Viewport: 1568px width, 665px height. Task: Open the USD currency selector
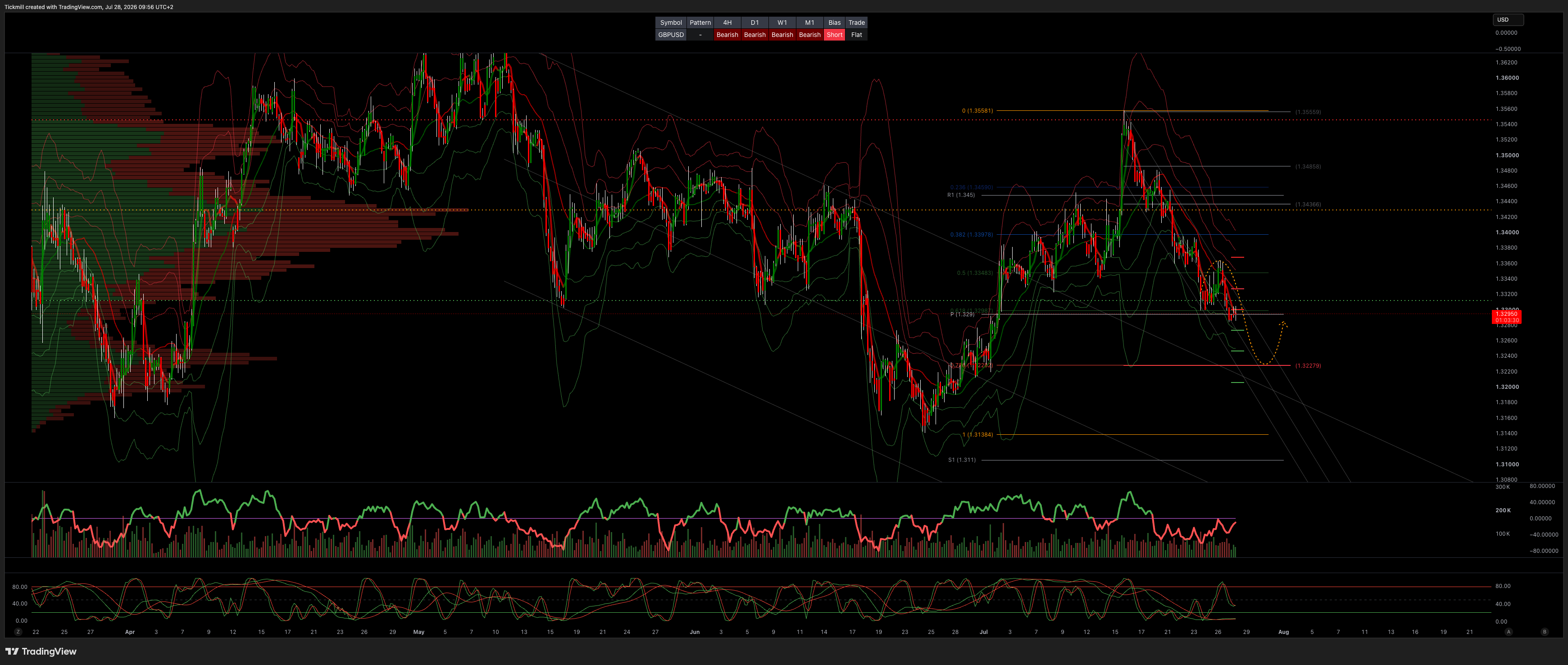1508,19
